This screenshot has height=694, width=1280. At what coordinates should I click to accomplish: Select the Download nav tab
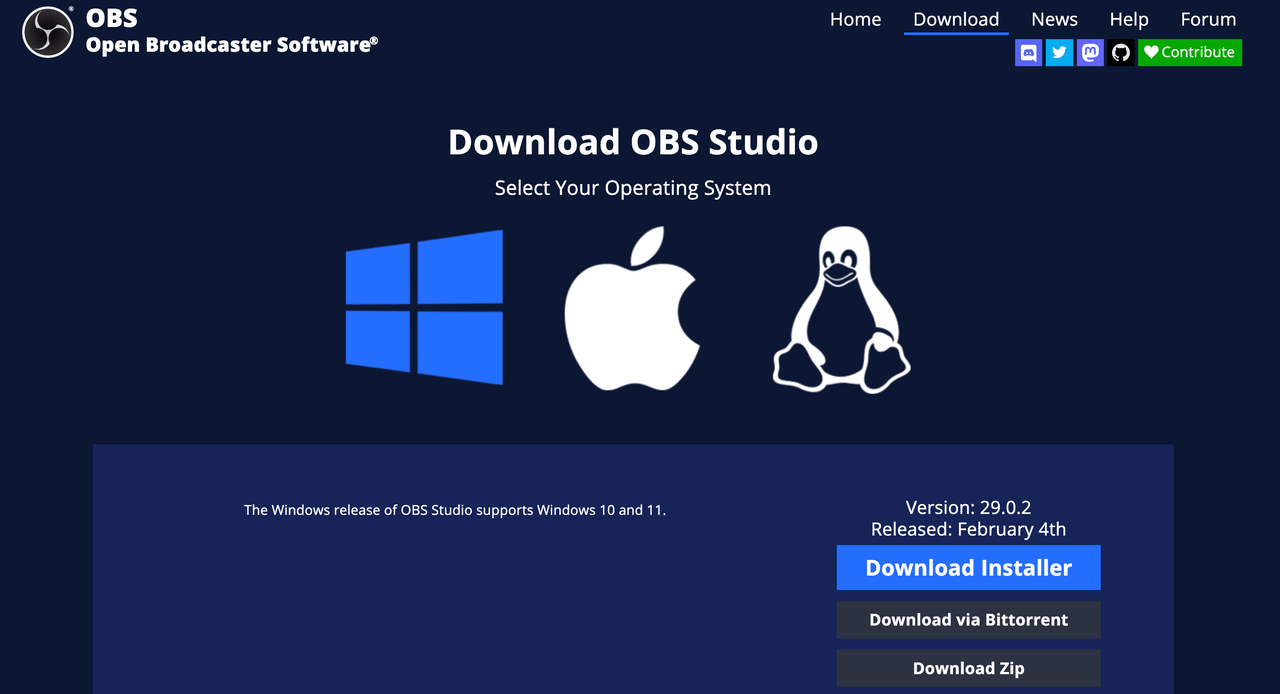coord(956,20)
